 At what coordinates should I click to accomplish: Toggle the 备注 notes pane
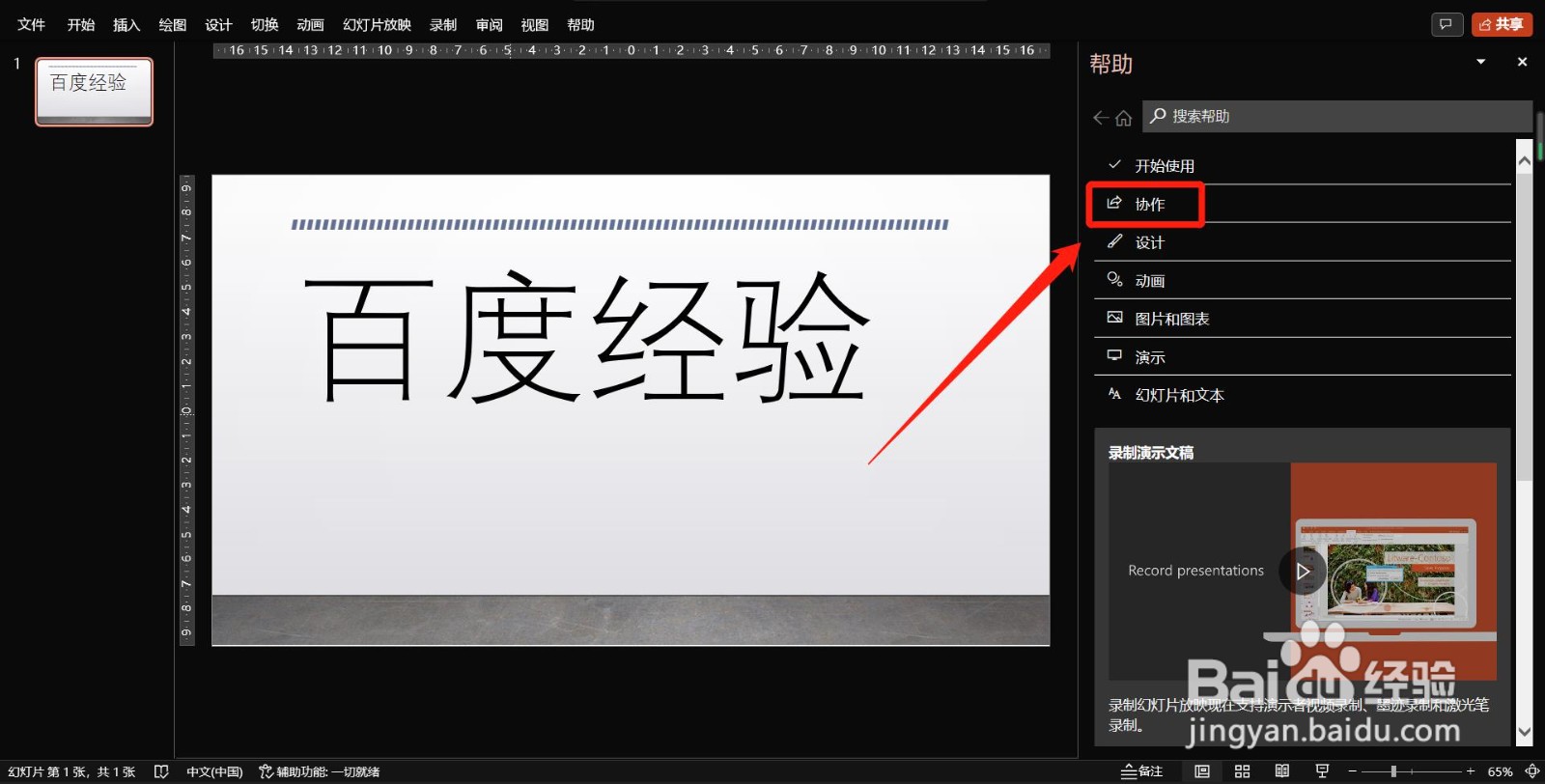coord(1141,771)
